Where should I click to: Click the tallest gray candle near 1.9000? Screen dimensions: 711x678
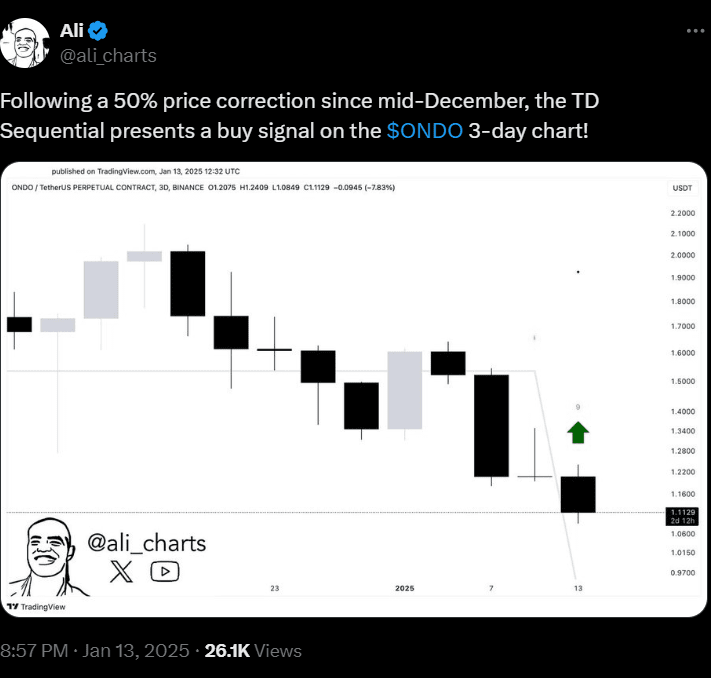tap(101, 290)
